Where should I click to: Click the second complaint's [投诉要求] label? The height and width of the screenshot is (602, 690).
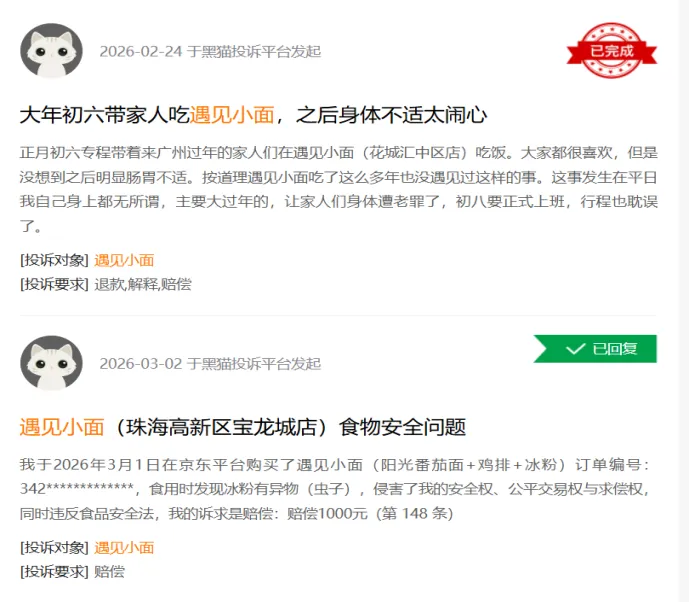(55, 572)
